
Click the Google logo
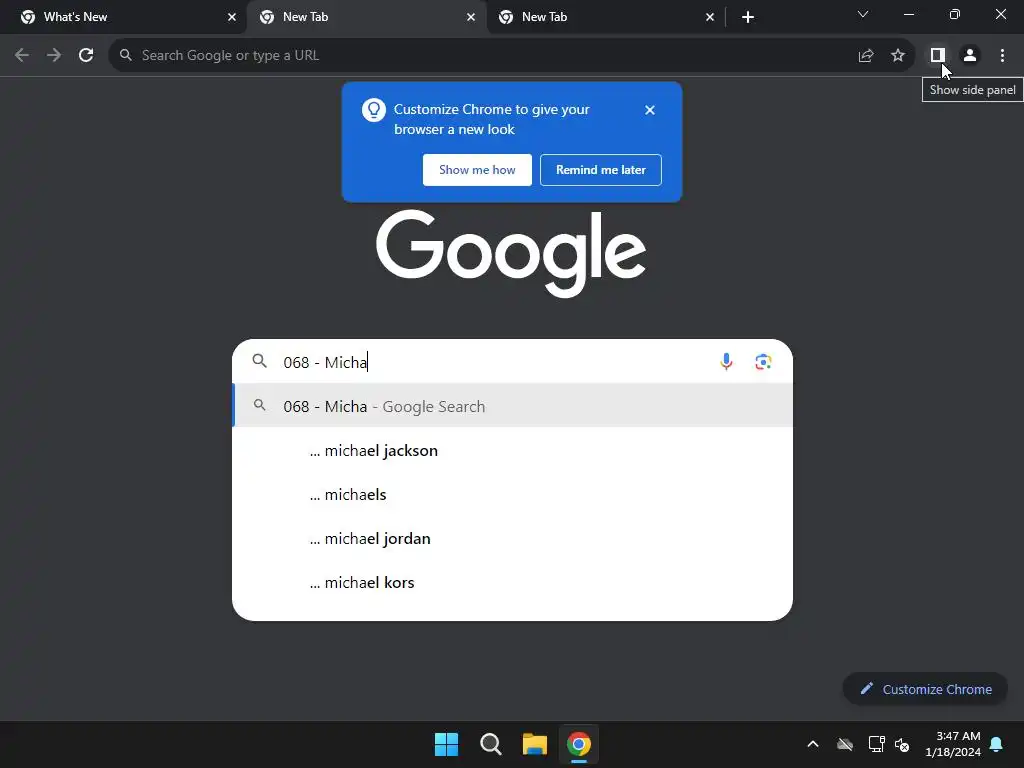(x=511, y=253)
